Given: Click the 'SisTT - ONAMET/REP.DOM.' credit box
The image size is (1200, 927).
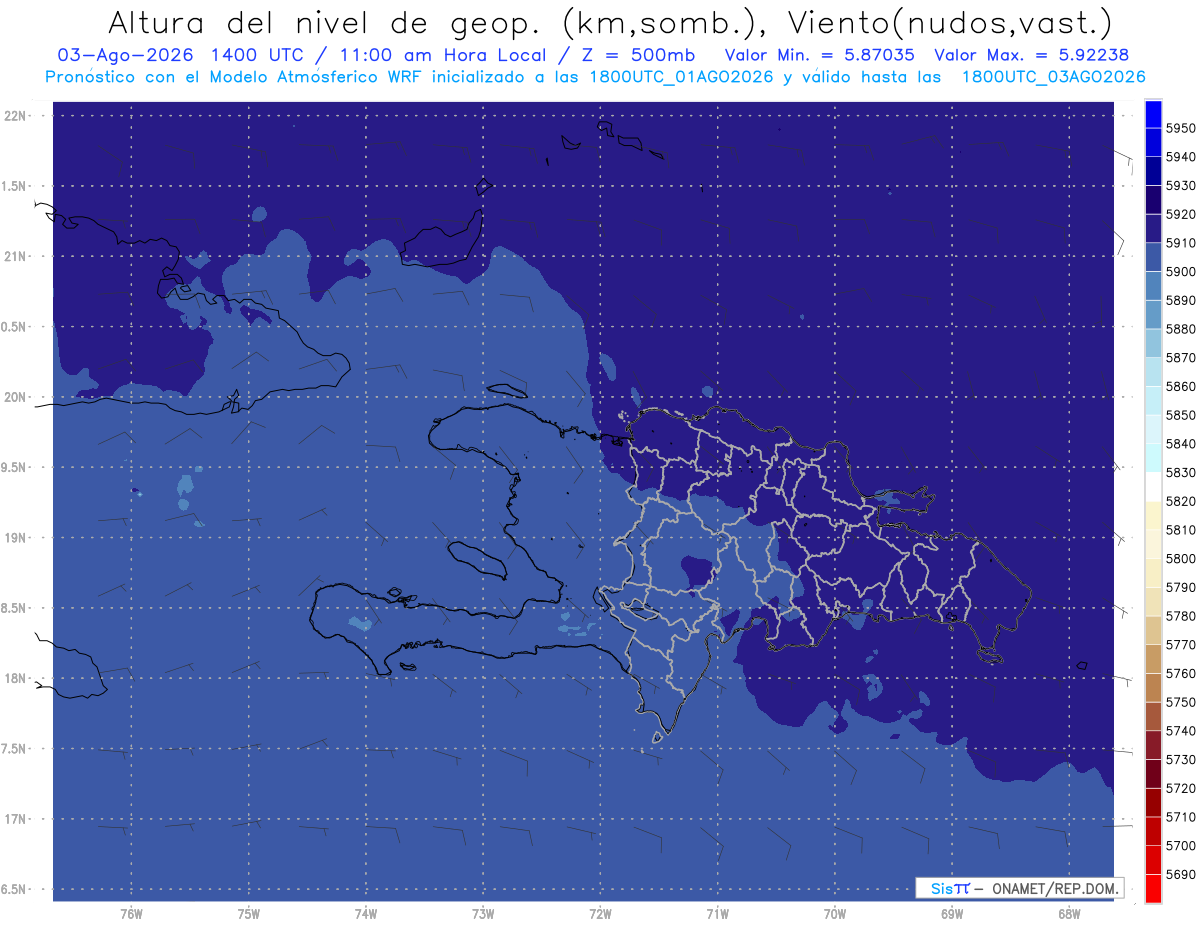Looking at the screenshot, I should tap(1020, 888).
